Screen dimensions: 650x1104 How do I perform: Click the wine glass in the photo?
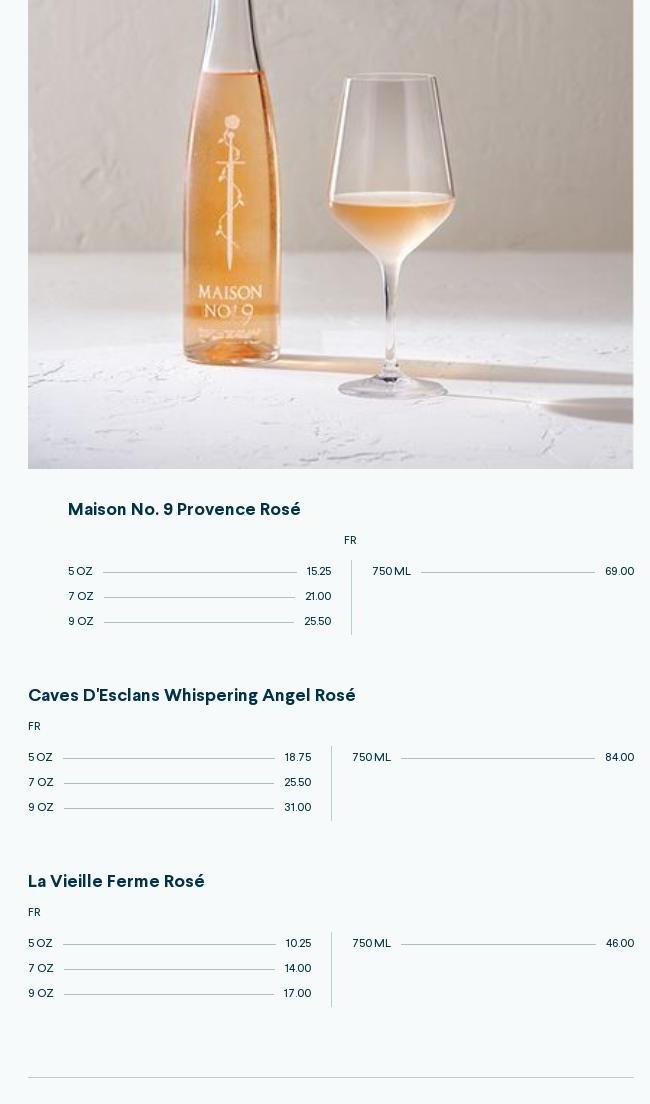pyautogui.click(x=392, y=236)
